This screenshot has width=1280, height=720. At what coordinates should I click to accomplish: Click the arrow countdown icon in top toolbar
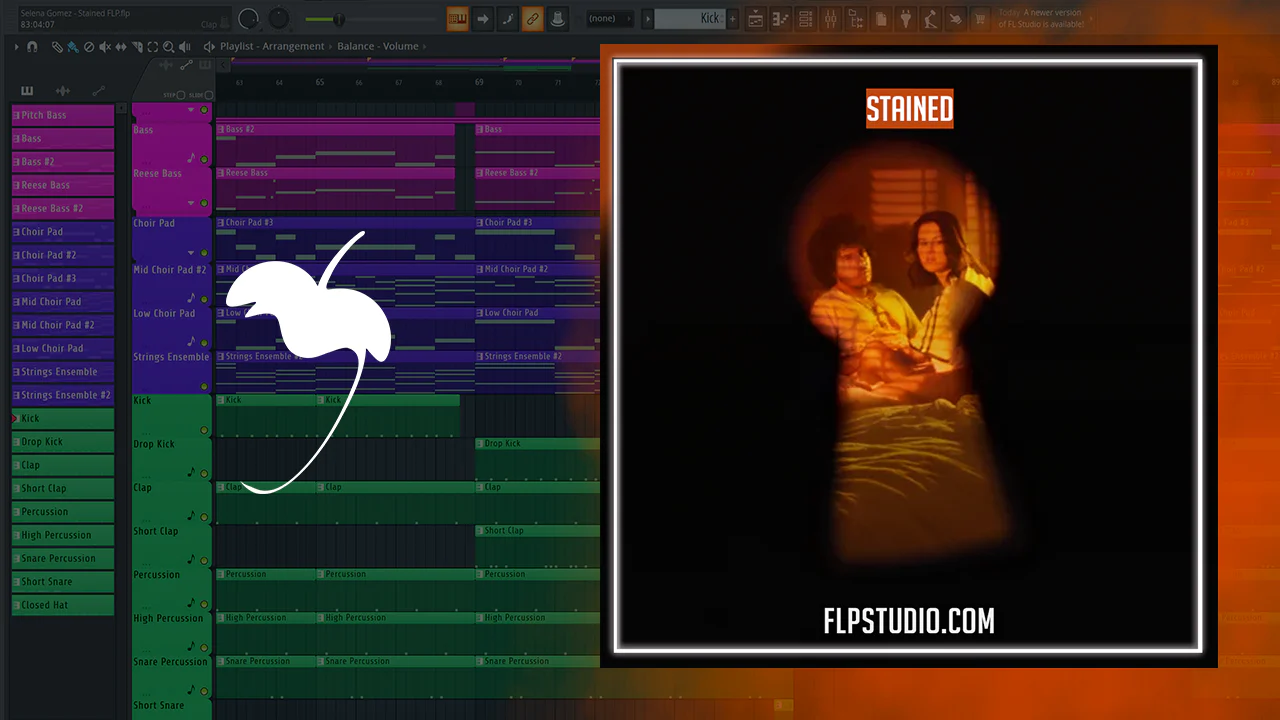tap(483, 19)
